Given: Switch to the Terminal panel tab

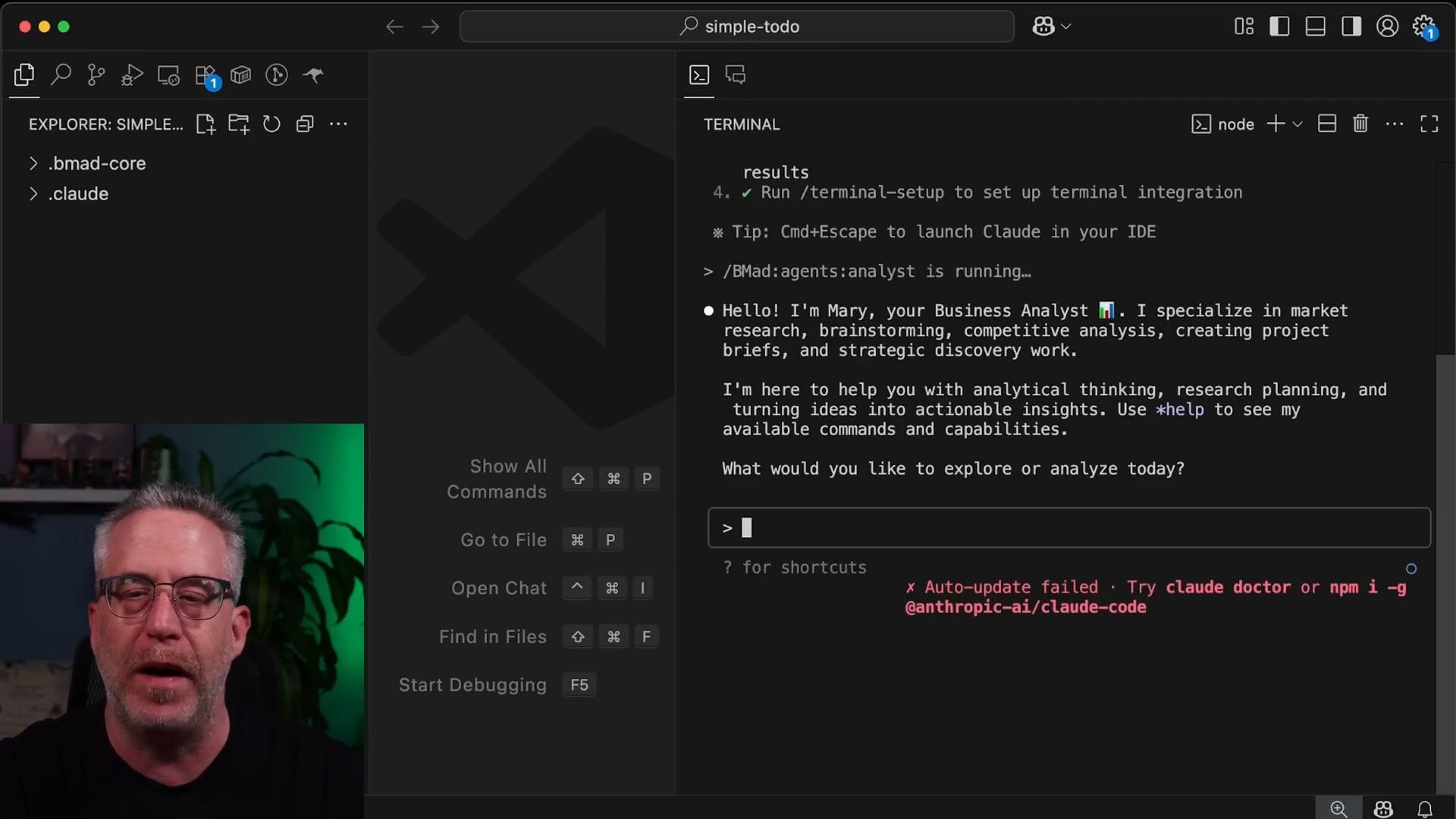Looking at the screenshot, I should [699, 75].
